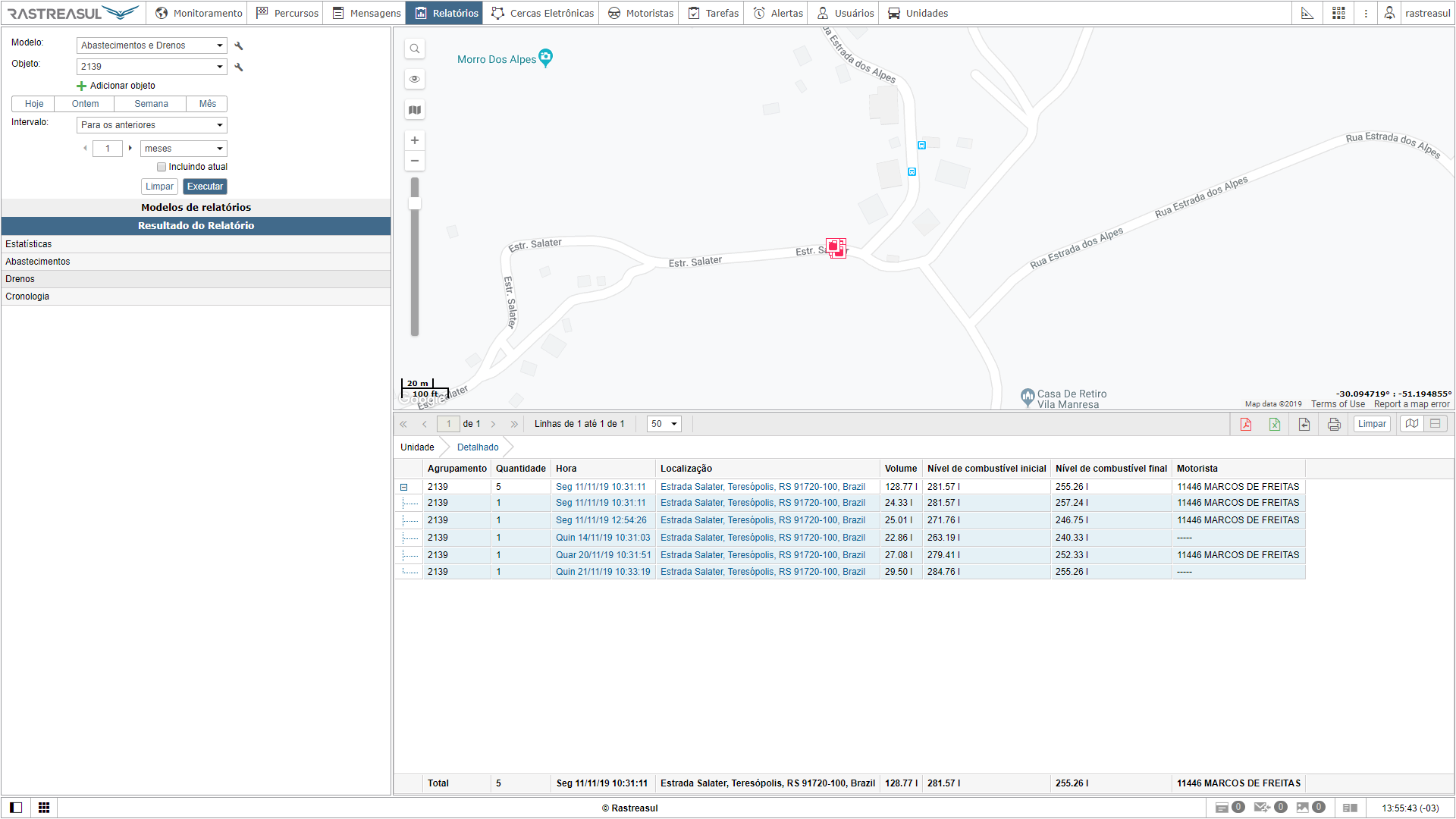
Task: Click the map search magnifier icon
Action: (x=414, y=49)
